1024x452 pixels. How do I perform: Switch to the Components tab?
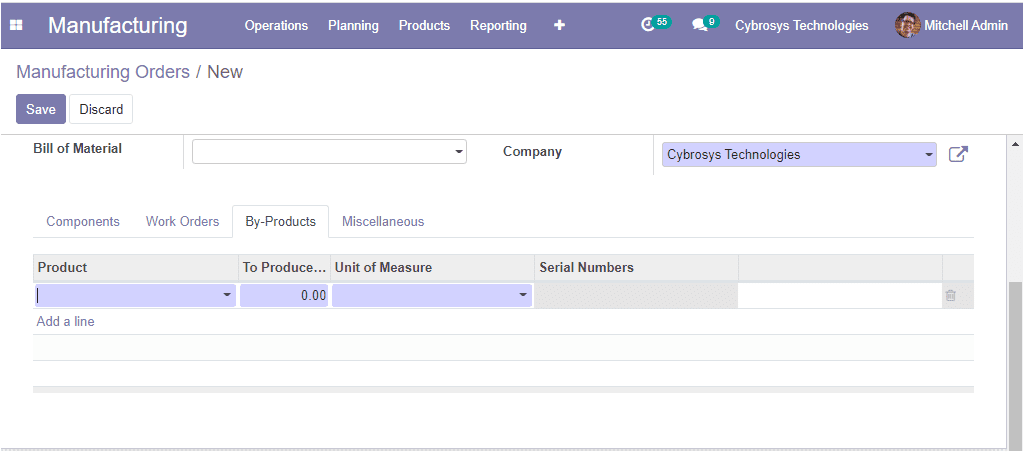(x=83, y=221)
